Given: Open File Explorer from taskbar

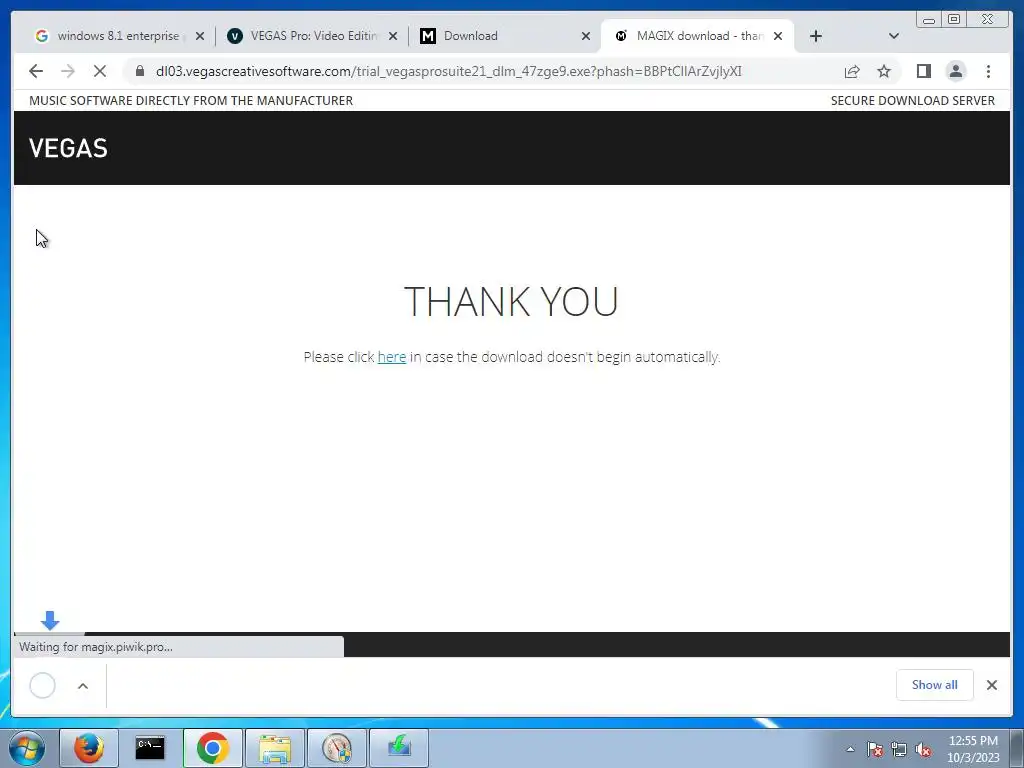Looking at the screenshot, I should tap(275, 748).
